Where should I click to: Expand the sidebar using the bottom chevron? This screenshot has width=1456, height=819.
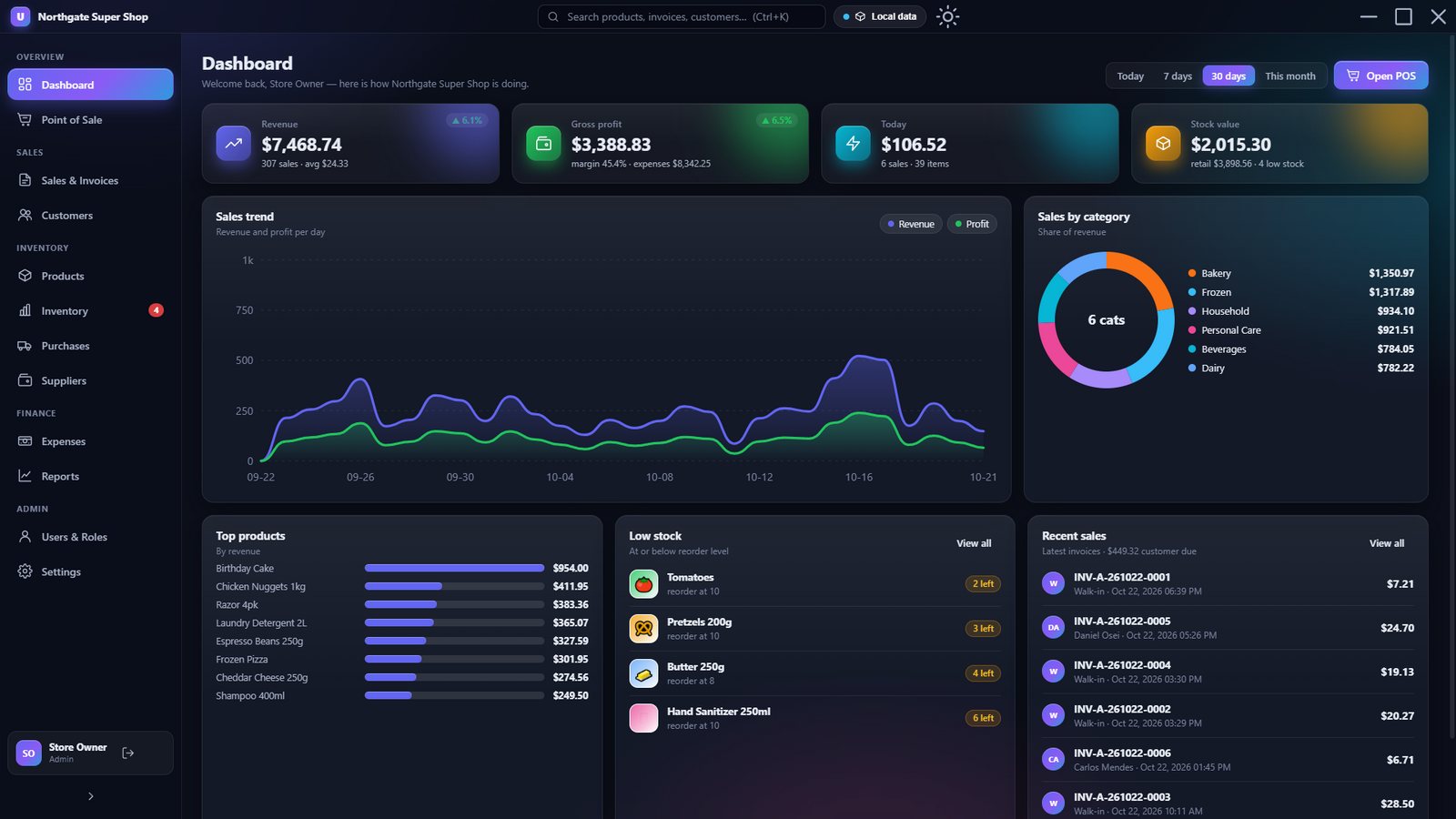90,796
